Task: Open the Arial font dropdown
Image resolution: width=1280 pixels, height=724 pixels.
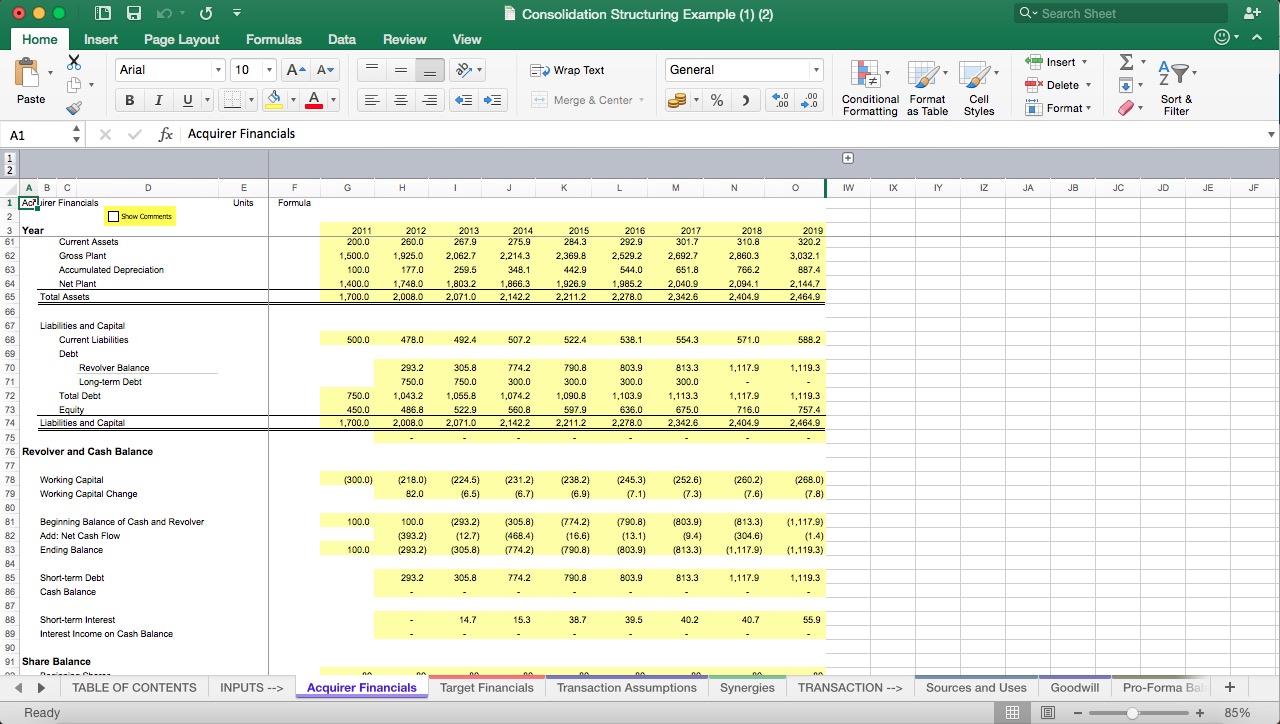Action: (219, 70)
